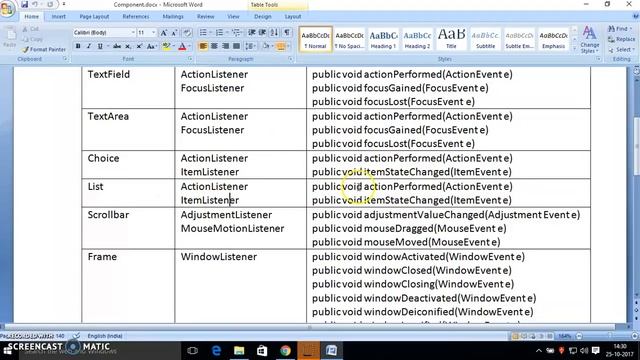The image size is (640, 360).
Task: Grow font size with the large A icon
Action: [164, 33]
